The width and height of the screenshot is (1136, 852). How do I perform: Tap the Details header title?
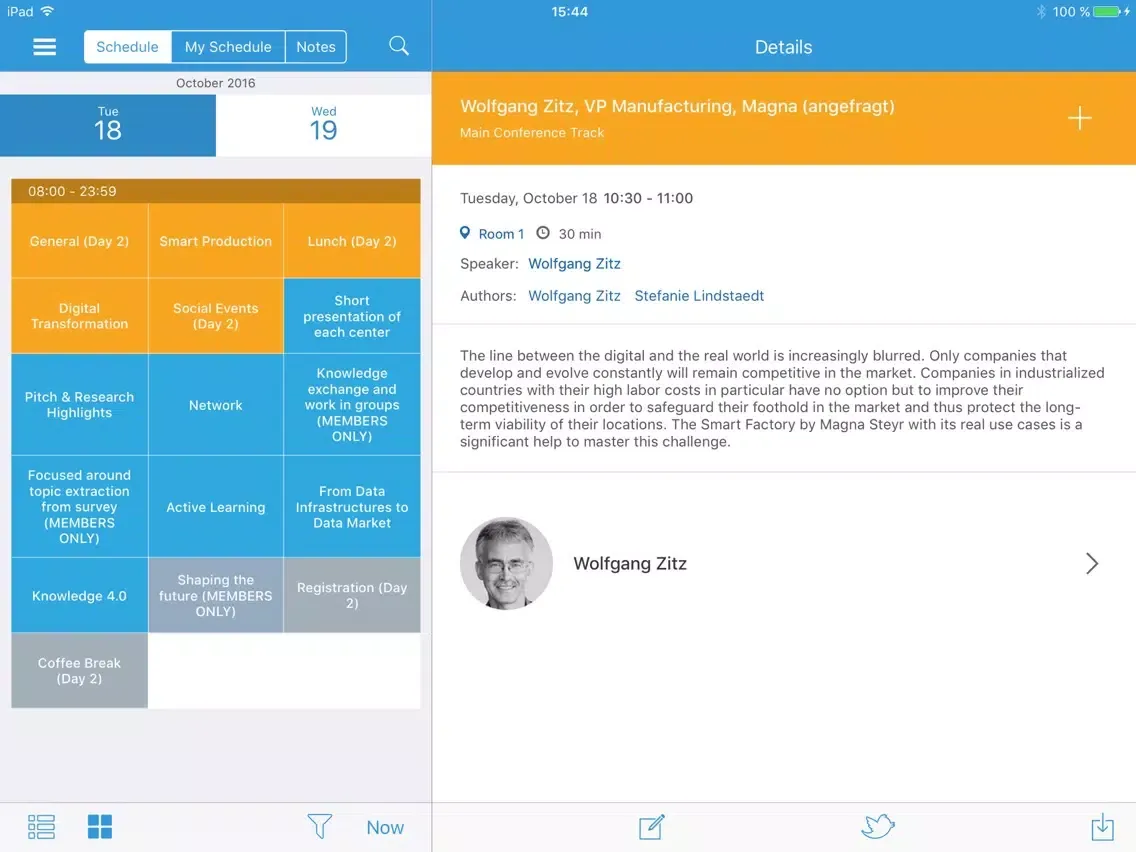(x=783, y=47)
